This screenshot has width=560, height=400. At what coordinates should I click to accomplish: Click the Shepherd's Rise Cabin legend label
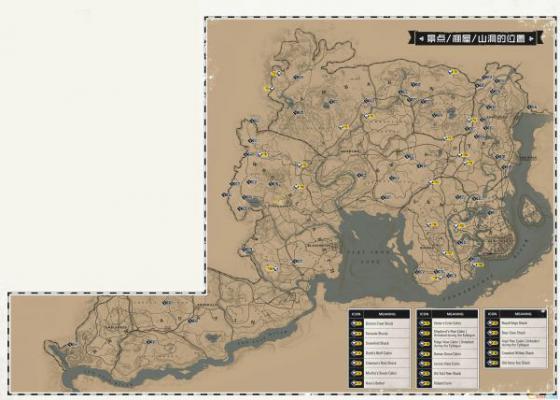point(454,334)
